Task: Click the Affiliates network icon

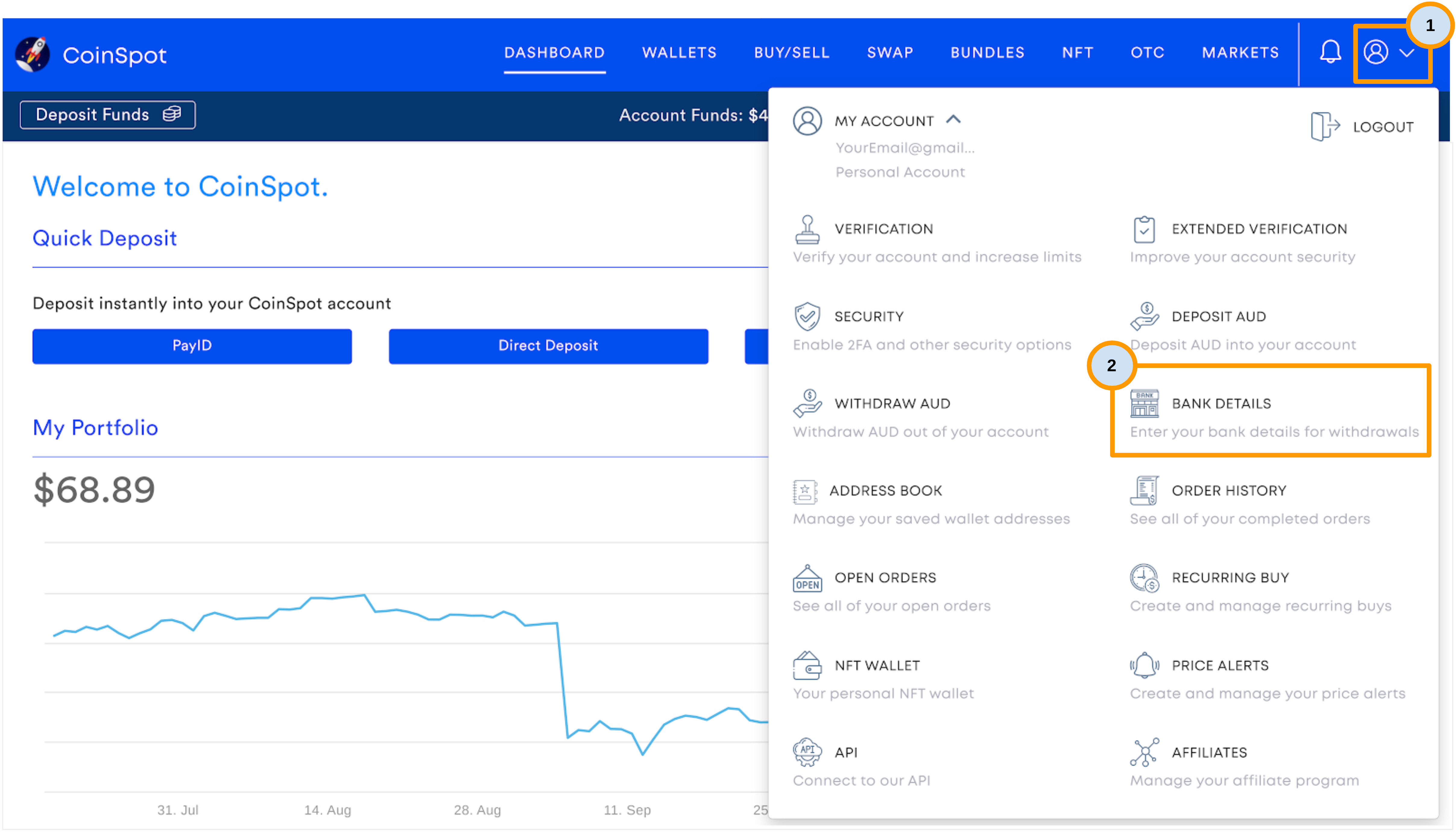Action: tap(1144, 752)
